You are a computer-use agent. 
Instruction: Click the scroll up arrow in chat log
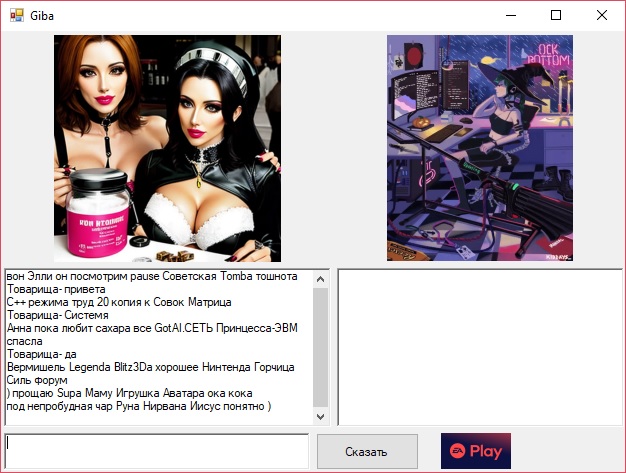(321, 278)
